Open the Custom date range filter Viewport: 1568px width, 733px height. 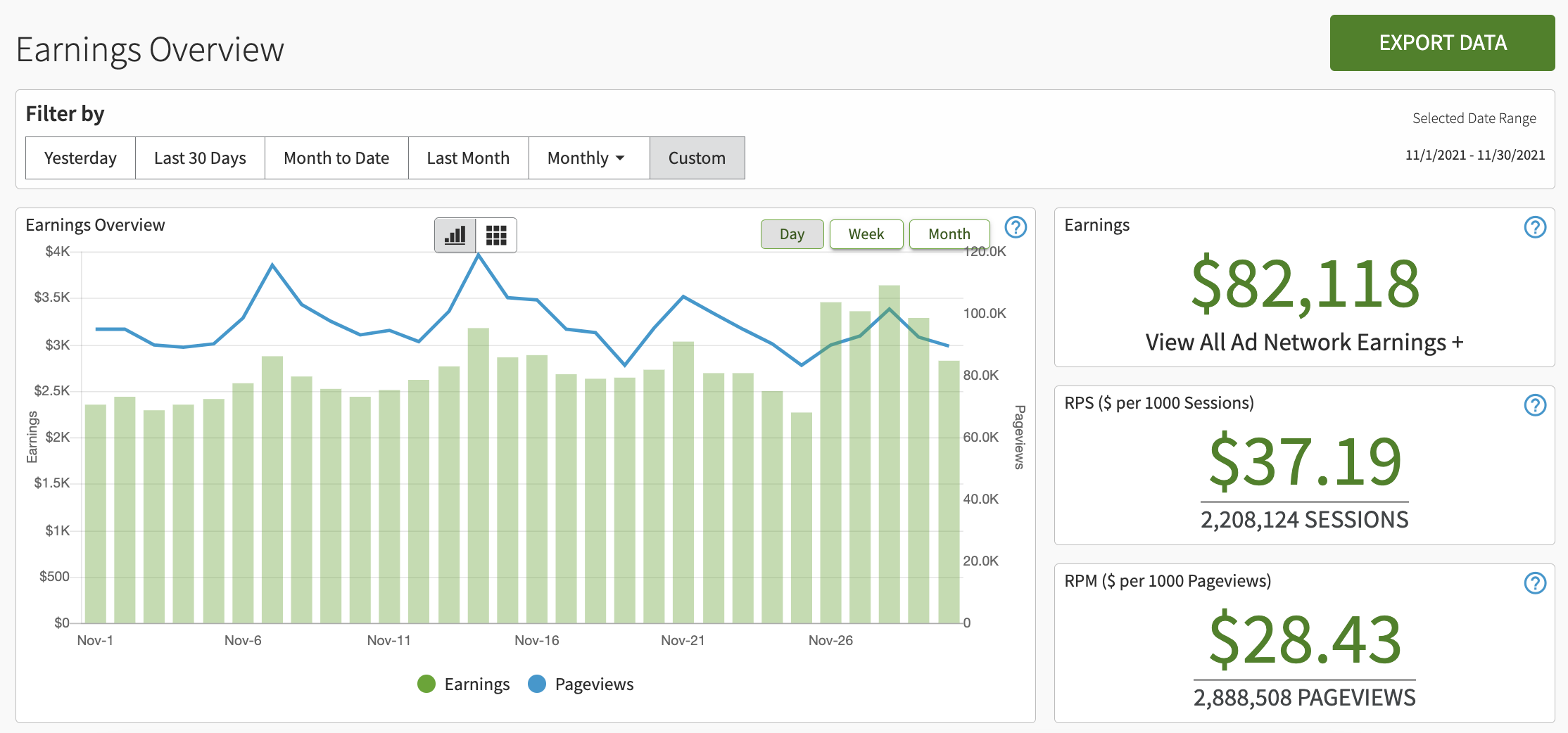(x=697, y=158)
